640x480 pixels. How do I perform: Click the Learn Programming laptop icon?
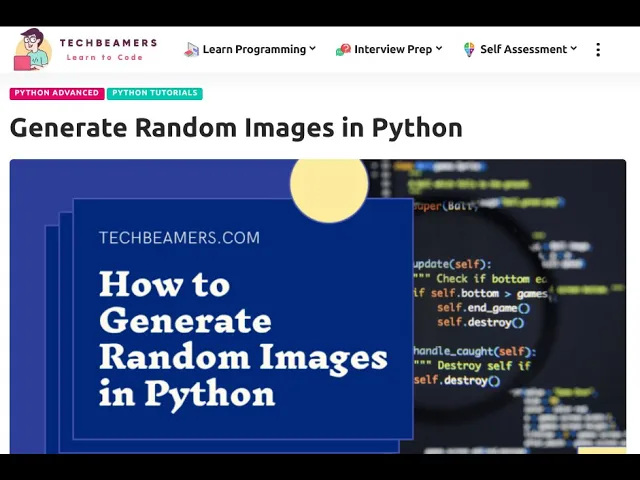pos(191,49)
